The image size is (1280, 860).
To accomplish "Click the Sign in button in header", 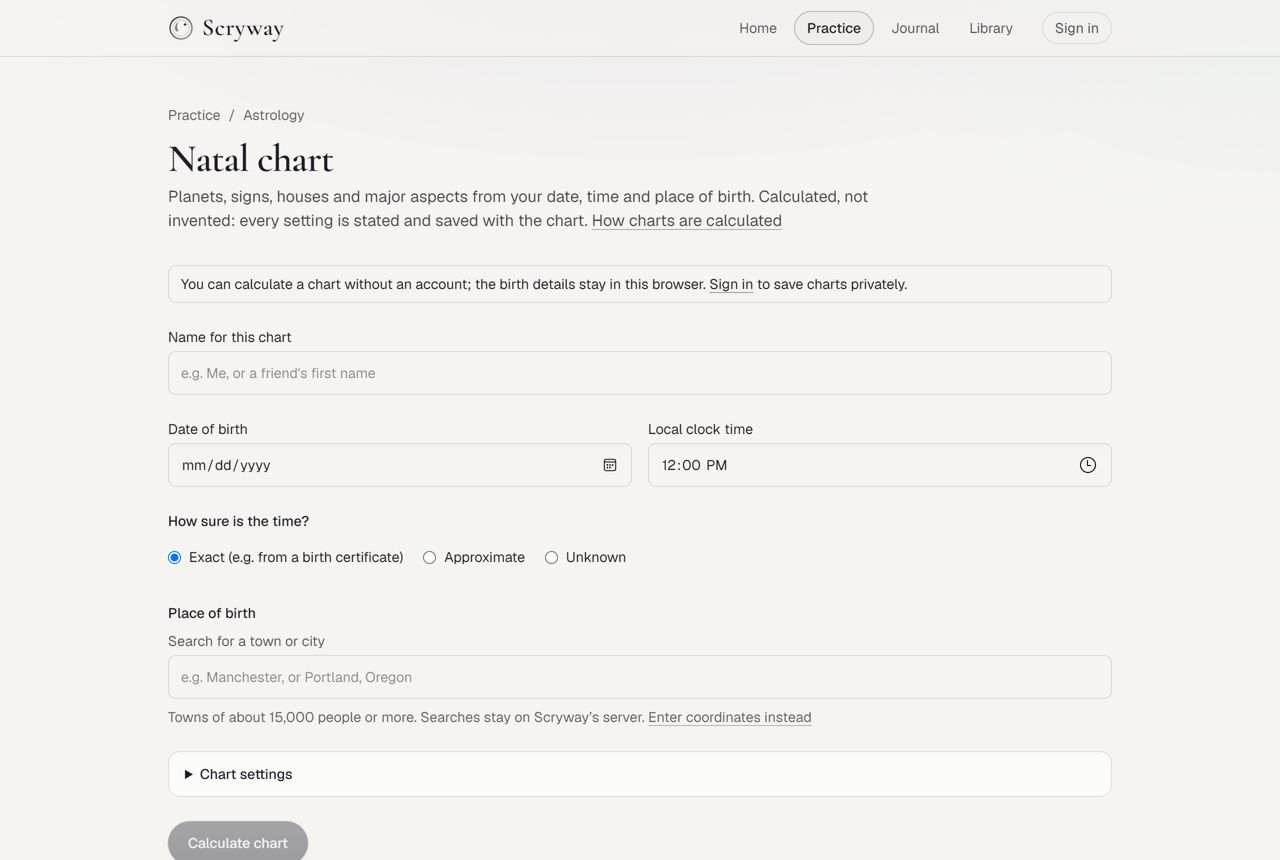I will (x=1076, y=28).
